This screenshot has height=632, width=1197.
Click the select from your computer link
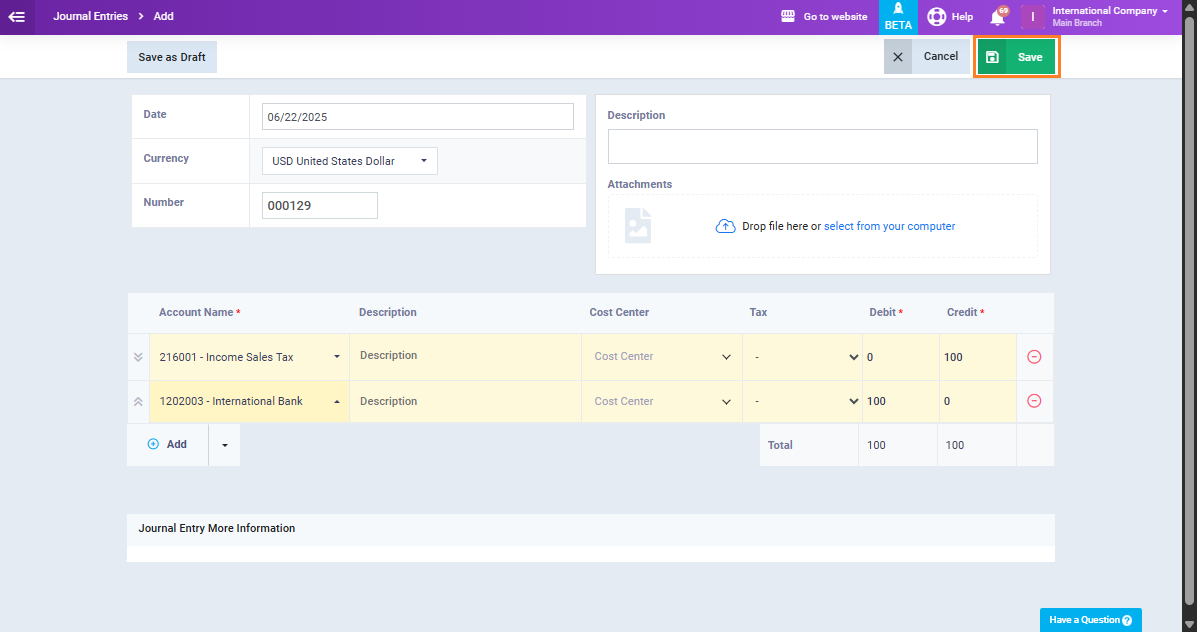[889, 226]
